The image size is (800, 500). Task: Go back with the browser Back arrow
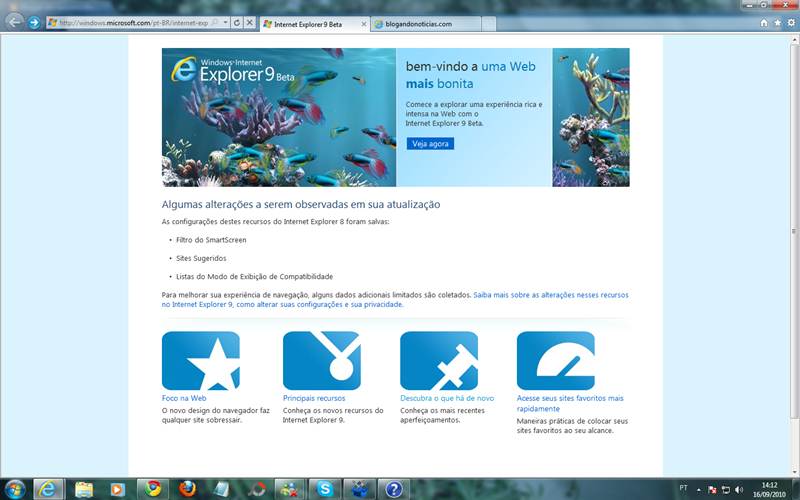tap(15, 22)
